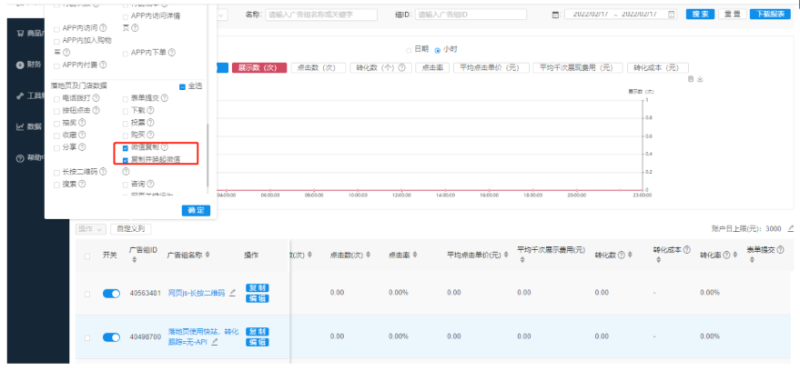Image resolution: width=800 pixels, height=371 pixels.
Task: Select the 平均点击单价 (元) metric tab
Action: point(491,68)
